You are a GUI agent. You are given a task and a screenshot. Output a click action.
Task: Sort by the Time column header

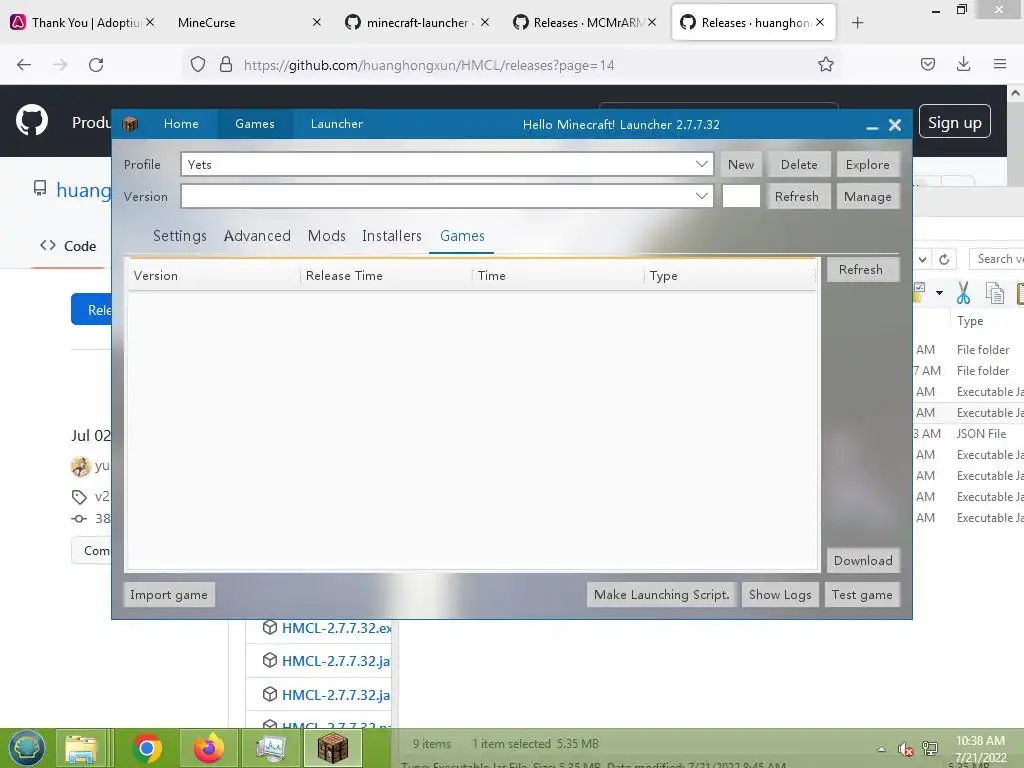558,276
